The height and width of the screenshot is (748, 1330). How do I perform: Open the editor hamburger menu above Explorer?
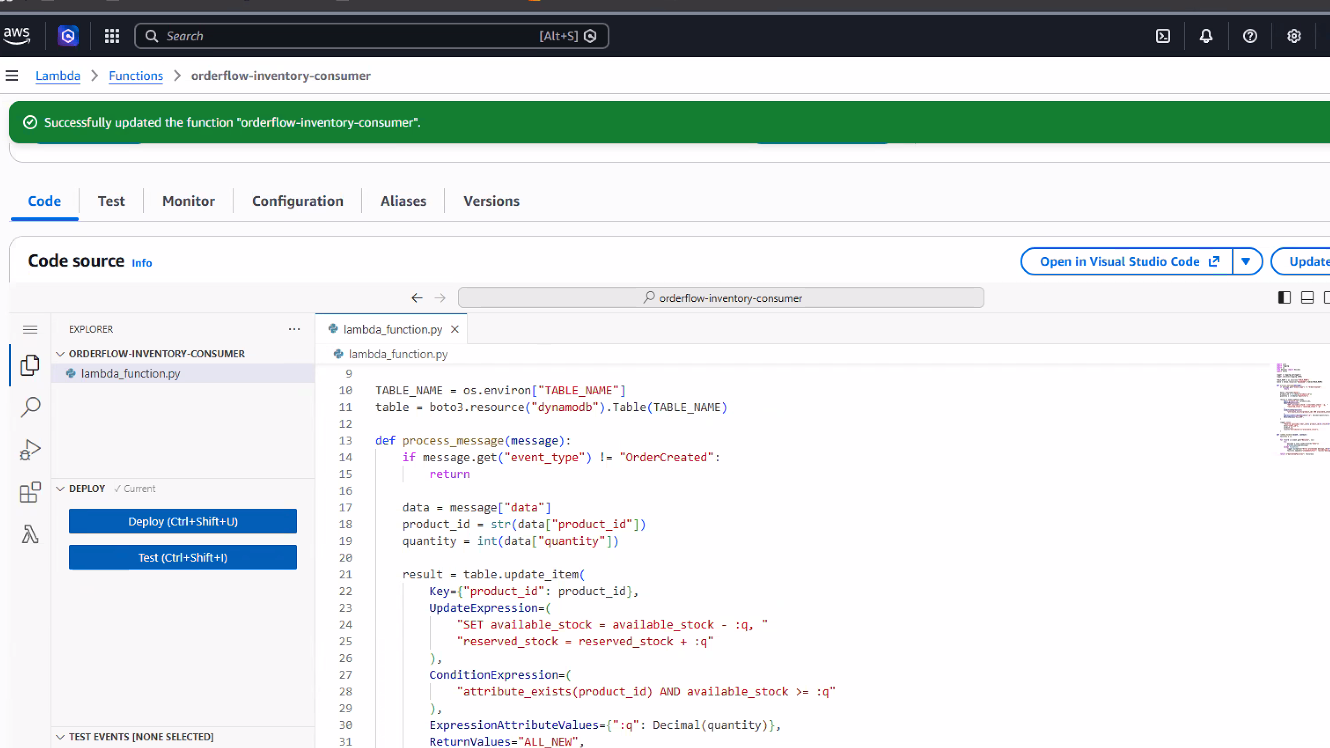click(x=30, y=329)
